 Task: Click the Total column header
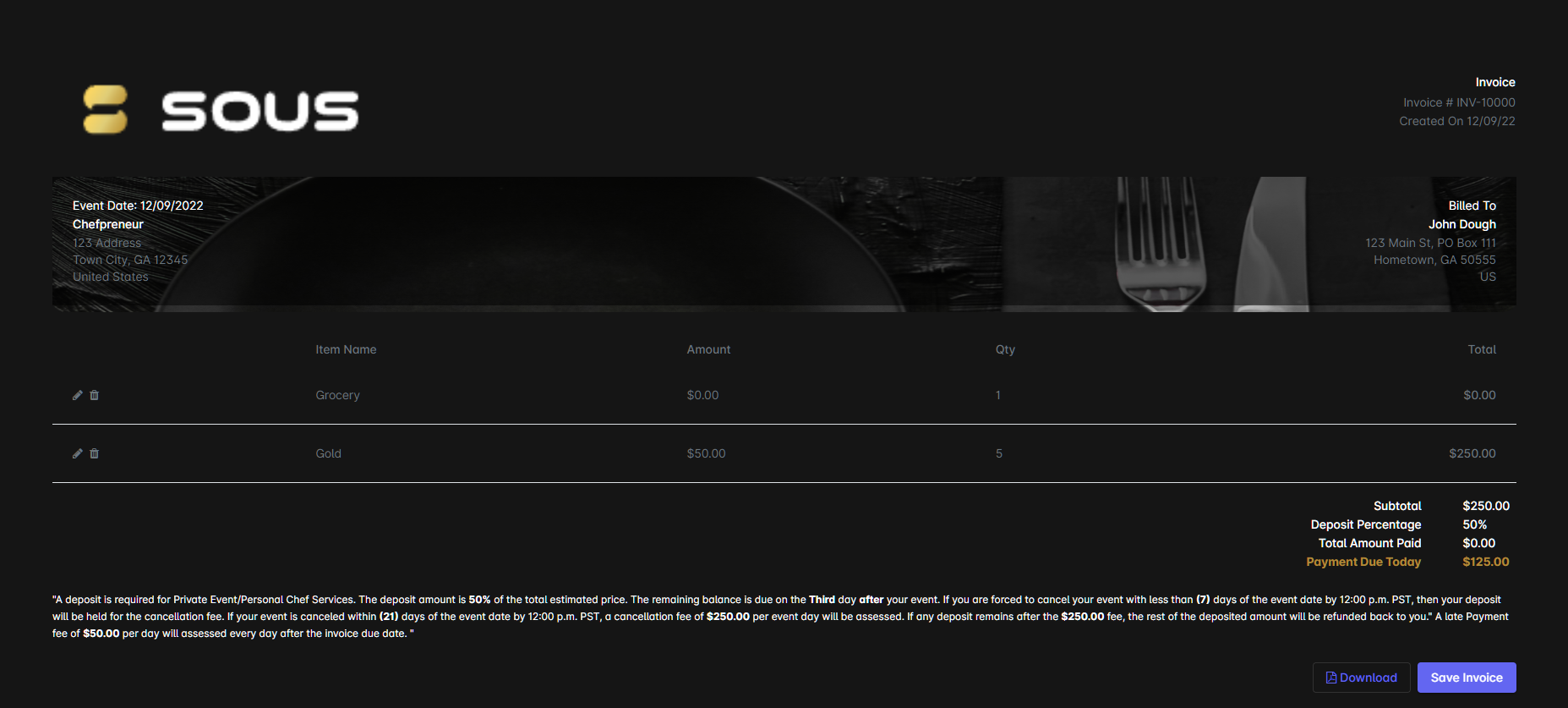click(1482, 349)
